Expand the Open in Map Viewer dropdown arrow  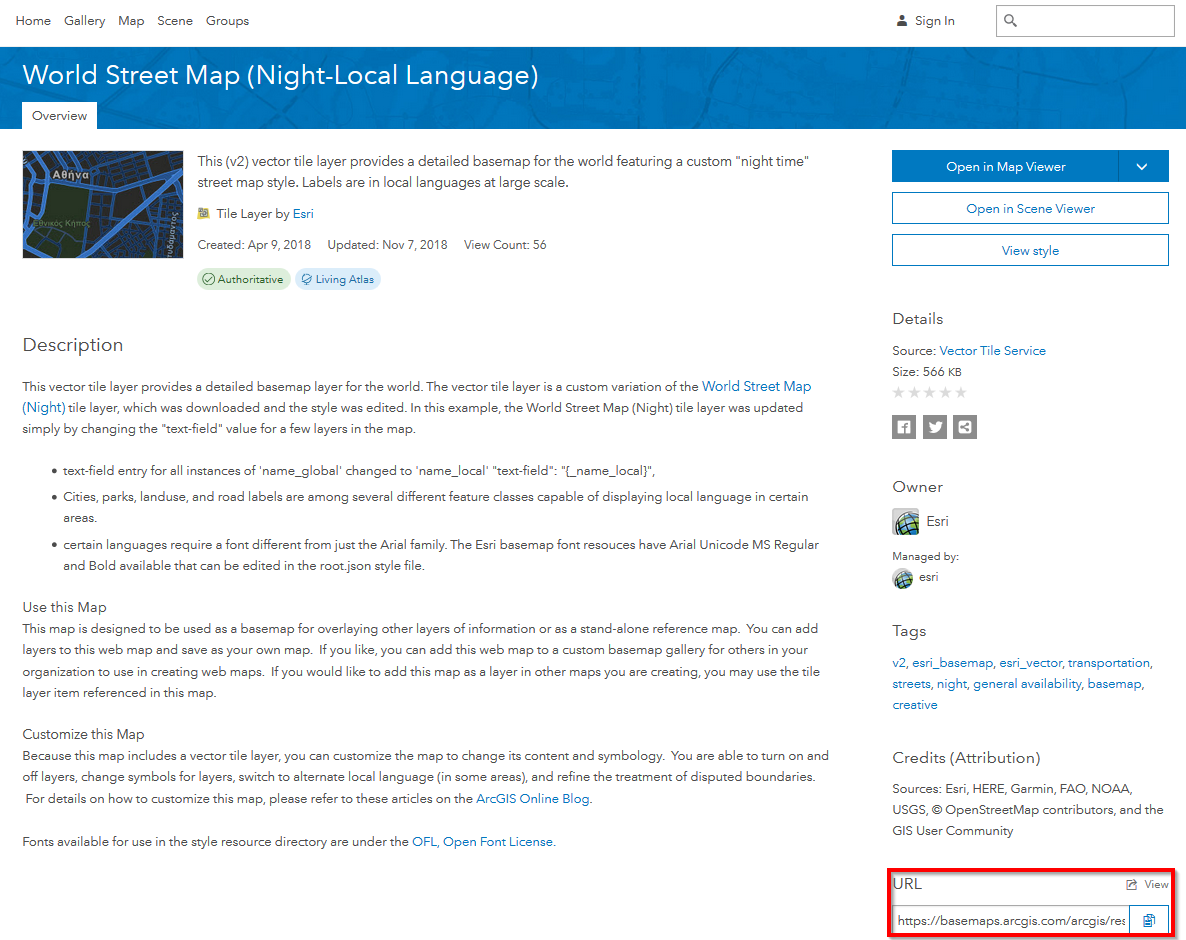(x=1142, y=166)
